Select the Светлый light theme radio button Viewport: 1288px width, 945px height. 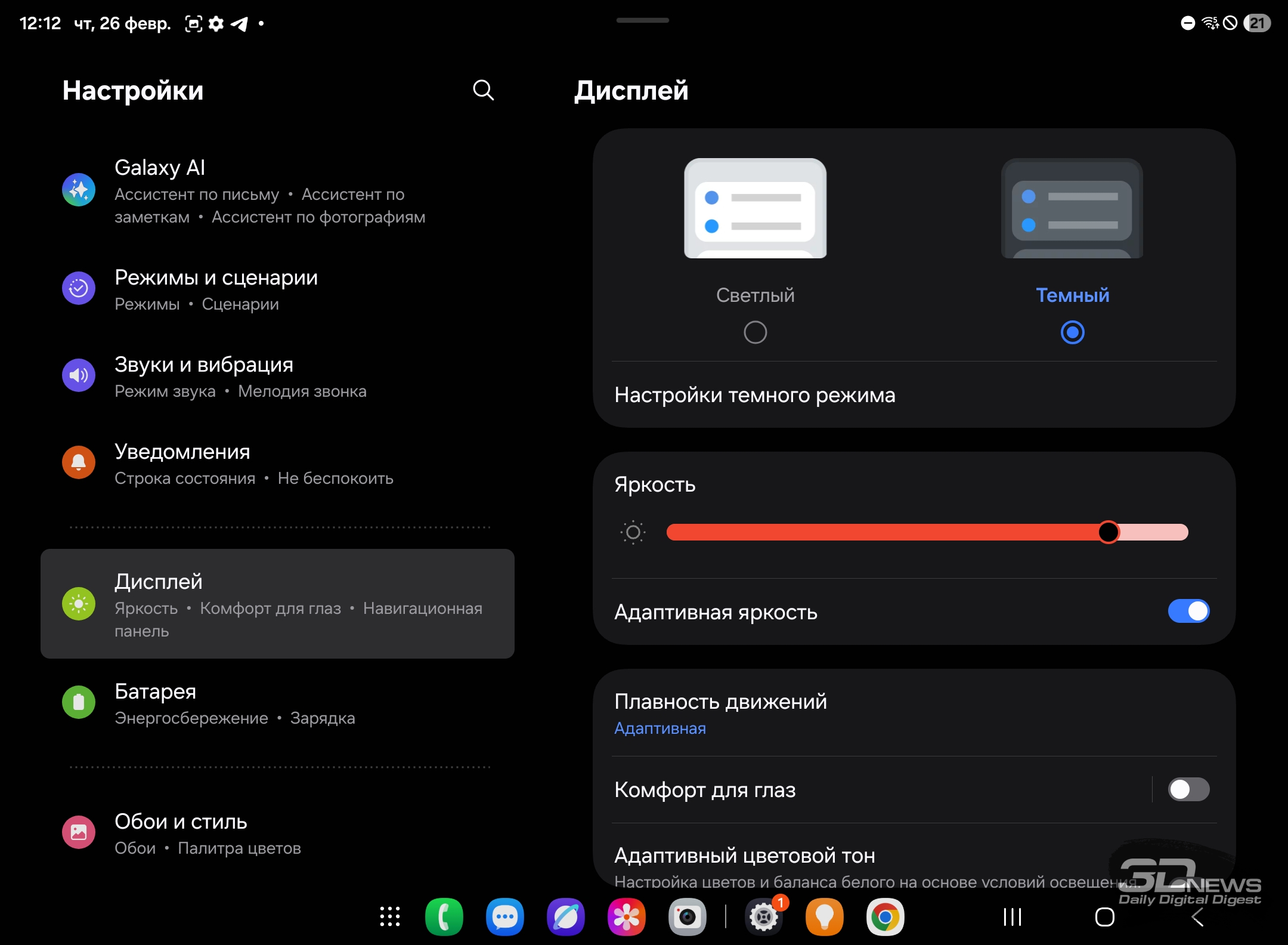click(755, 332)
